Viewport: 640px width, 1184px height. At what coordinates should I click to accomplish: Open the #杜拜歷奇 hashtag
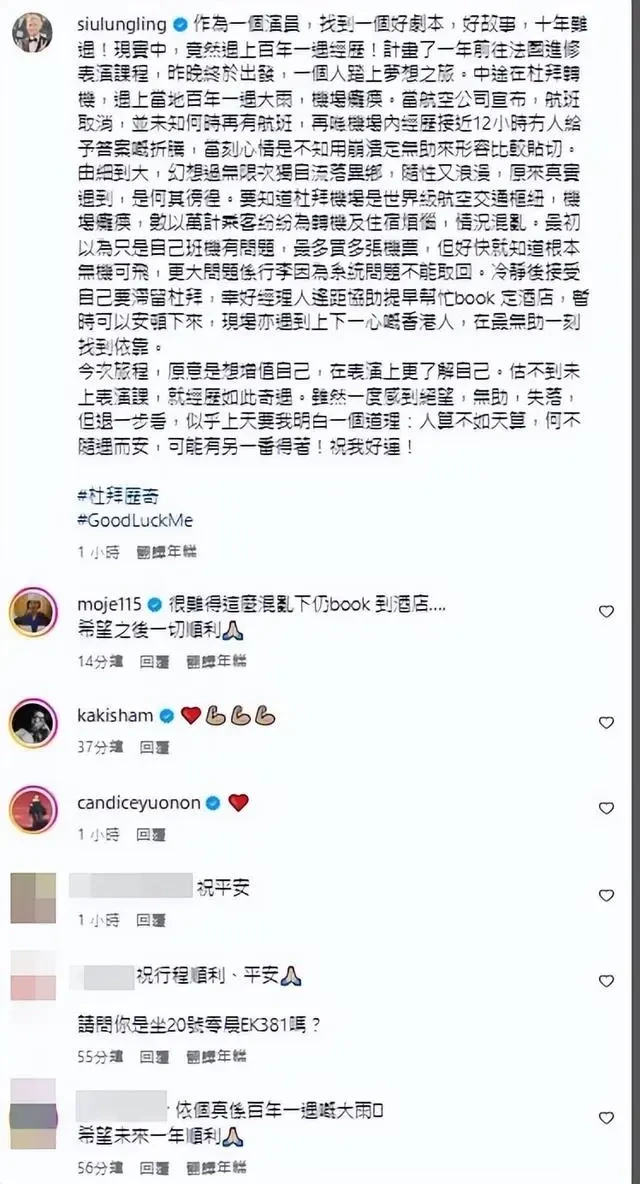(118, 496)
